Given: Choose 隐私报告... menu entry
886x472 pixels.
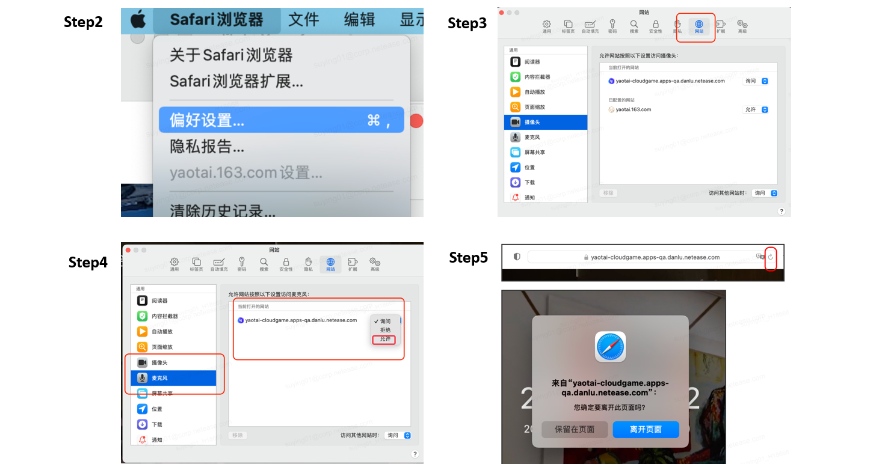Looking at the screenshot, I should coord(207,146).
